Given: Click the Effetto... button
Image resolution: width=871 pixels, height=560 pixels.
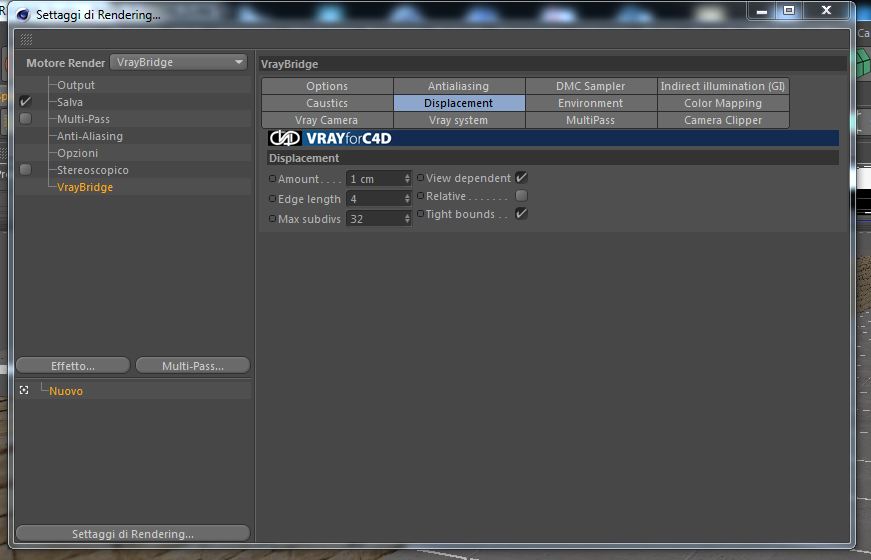Looking at the screenshot, I should point(73,366).
